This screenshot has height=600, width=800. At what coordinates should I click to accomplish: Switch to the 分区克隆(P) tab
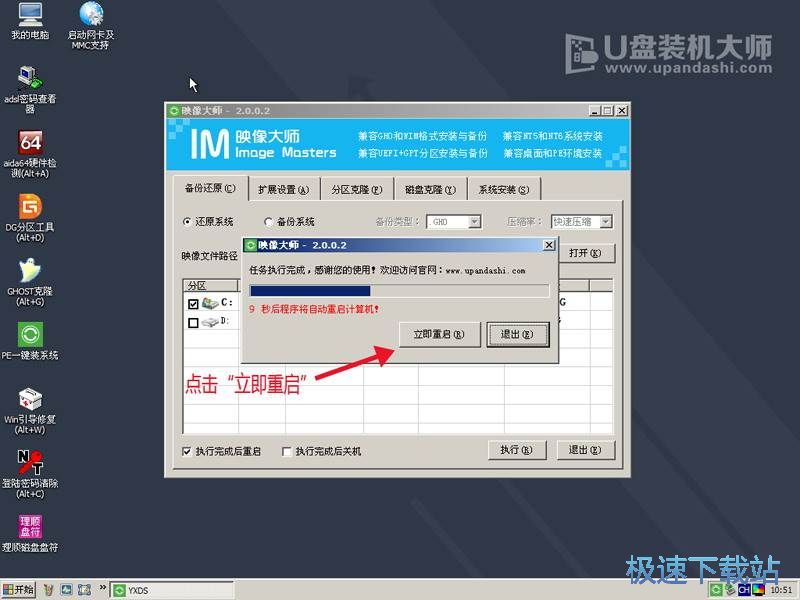point(357,190)
